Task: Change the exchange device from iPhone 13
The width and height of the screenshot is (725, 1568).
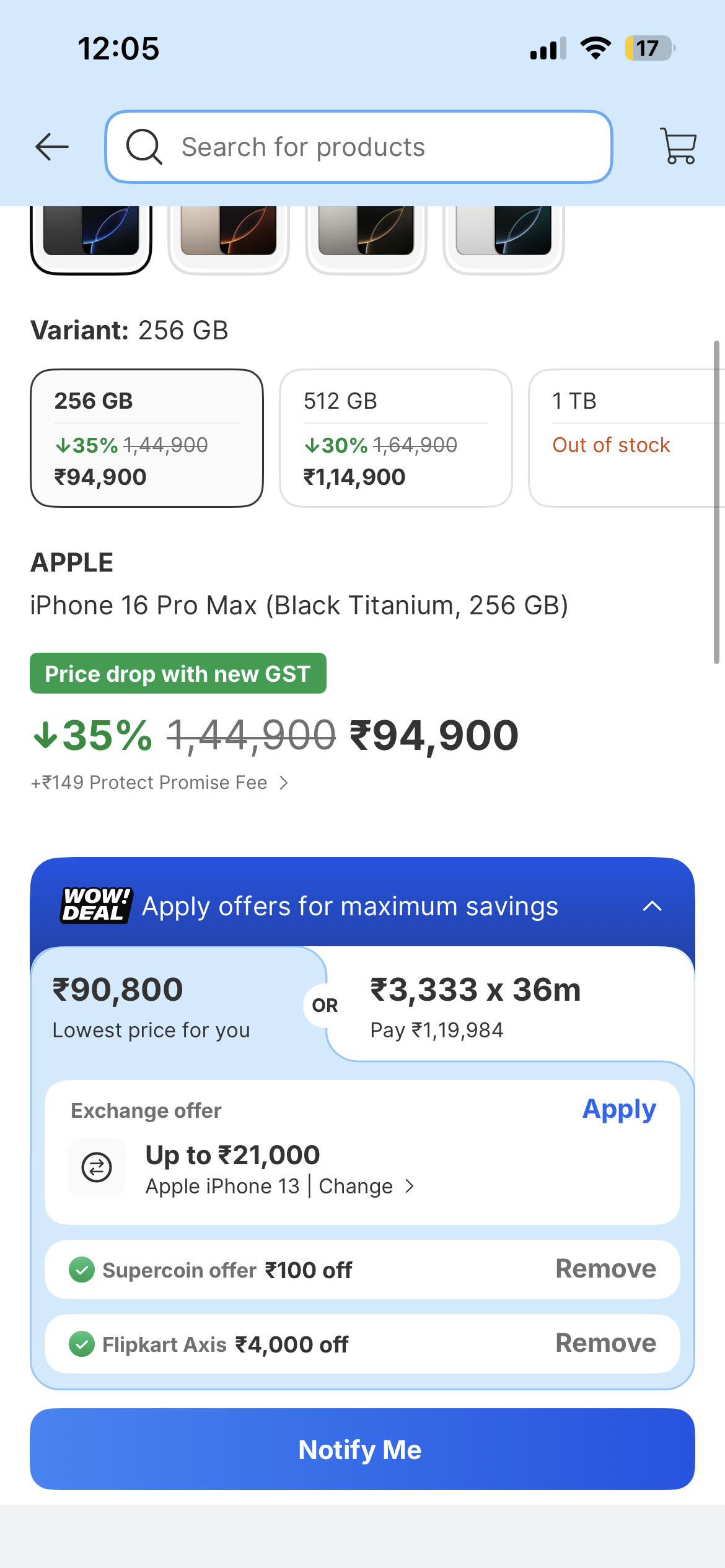Action: (366, 1187)
